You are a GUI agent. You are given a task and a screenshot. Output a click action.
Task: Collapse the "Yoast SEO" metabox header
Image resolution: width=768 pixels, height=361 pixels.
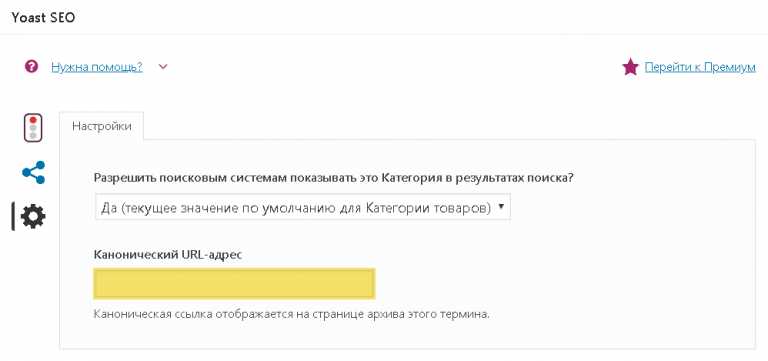(x=43, y=17)
